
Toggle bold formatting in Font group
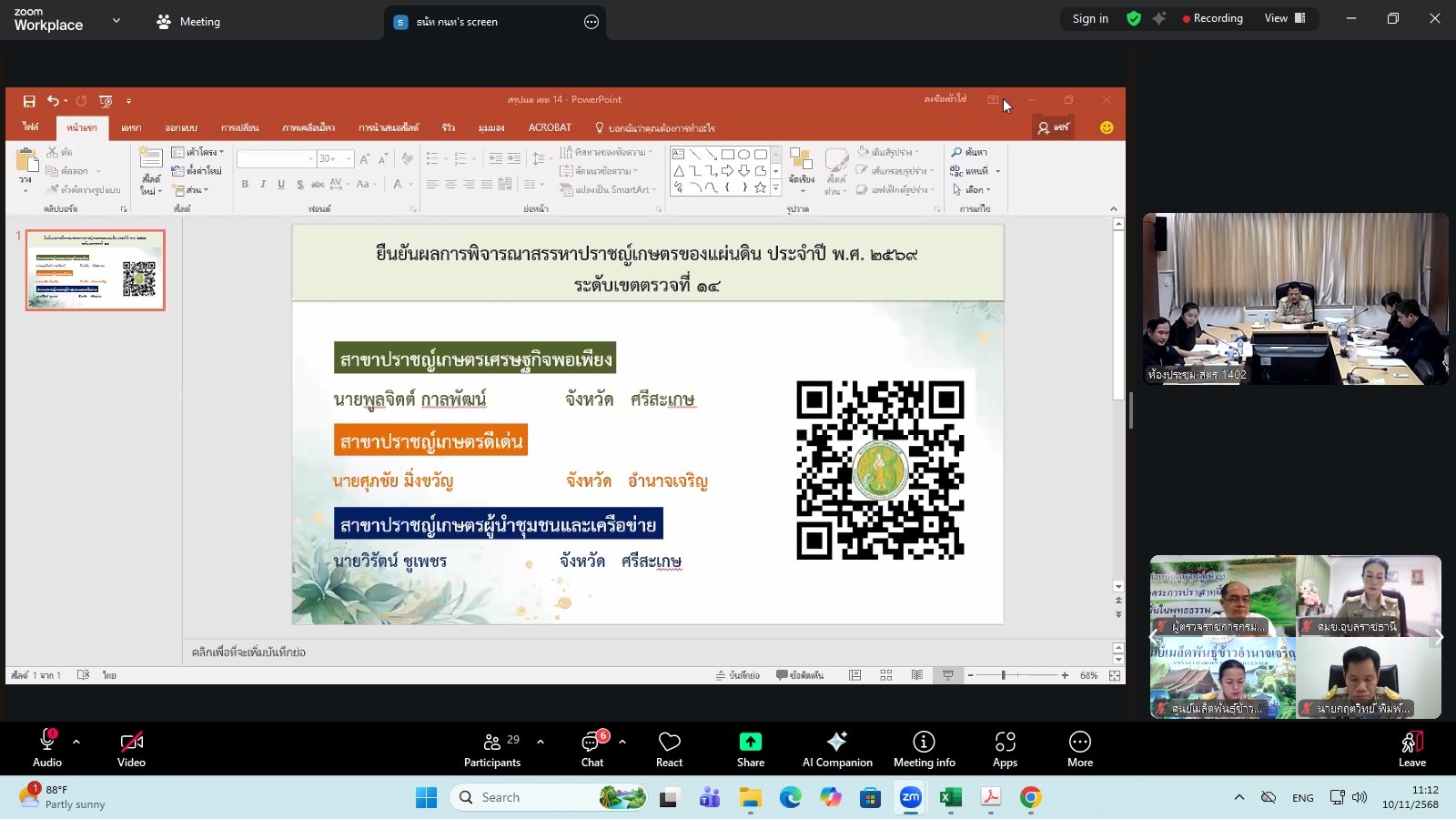tap(245, 184)
